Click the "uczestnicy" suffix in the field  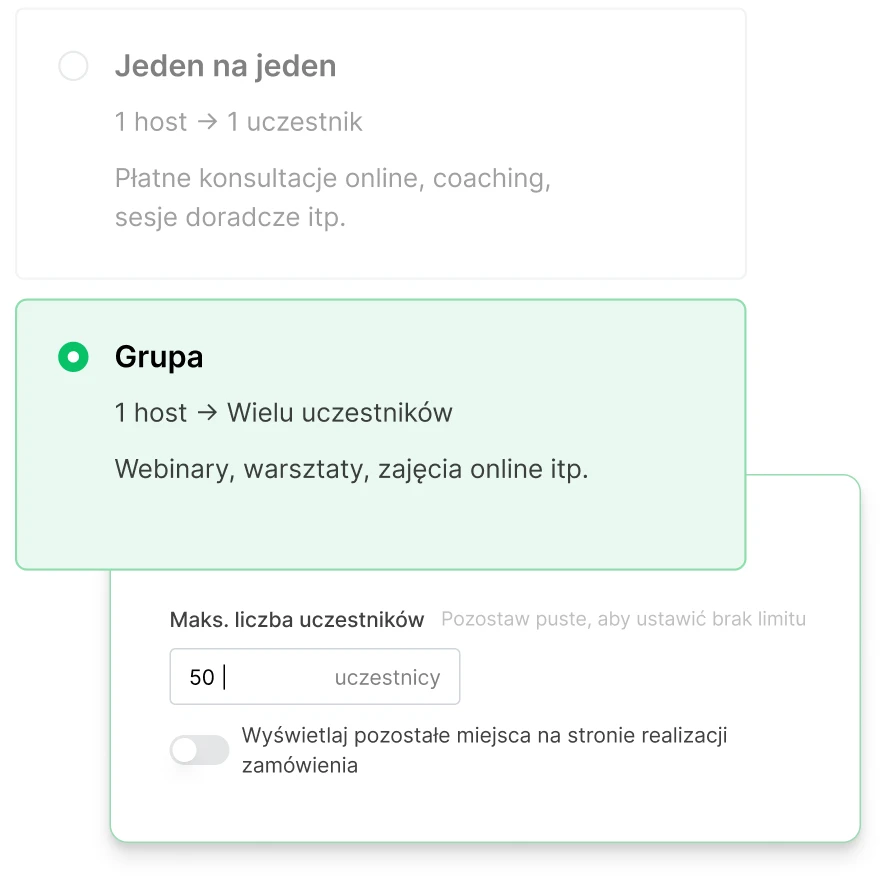point(387,678)
